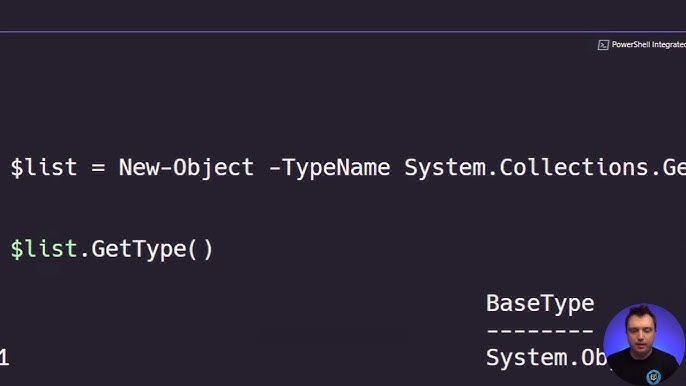Click the PowerShell terminal icon
Image resolution: width=686 pixels, height=386 pixels.
603,45
